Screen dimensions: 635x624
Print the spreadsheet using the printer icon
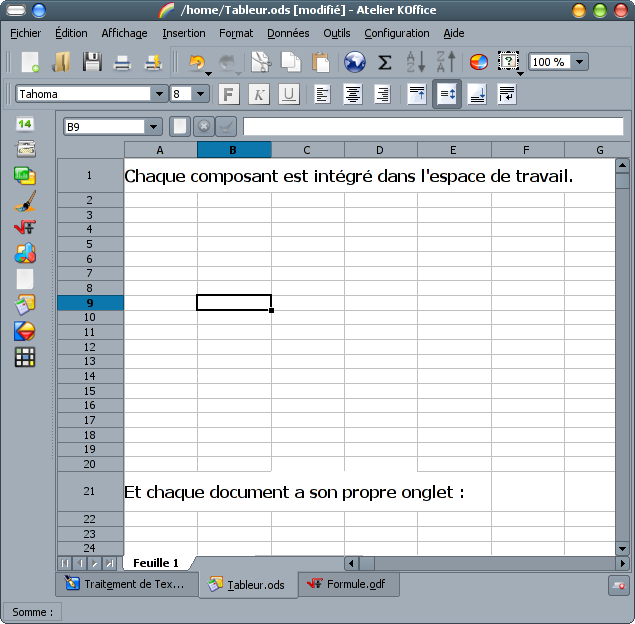tap(122, 62)
